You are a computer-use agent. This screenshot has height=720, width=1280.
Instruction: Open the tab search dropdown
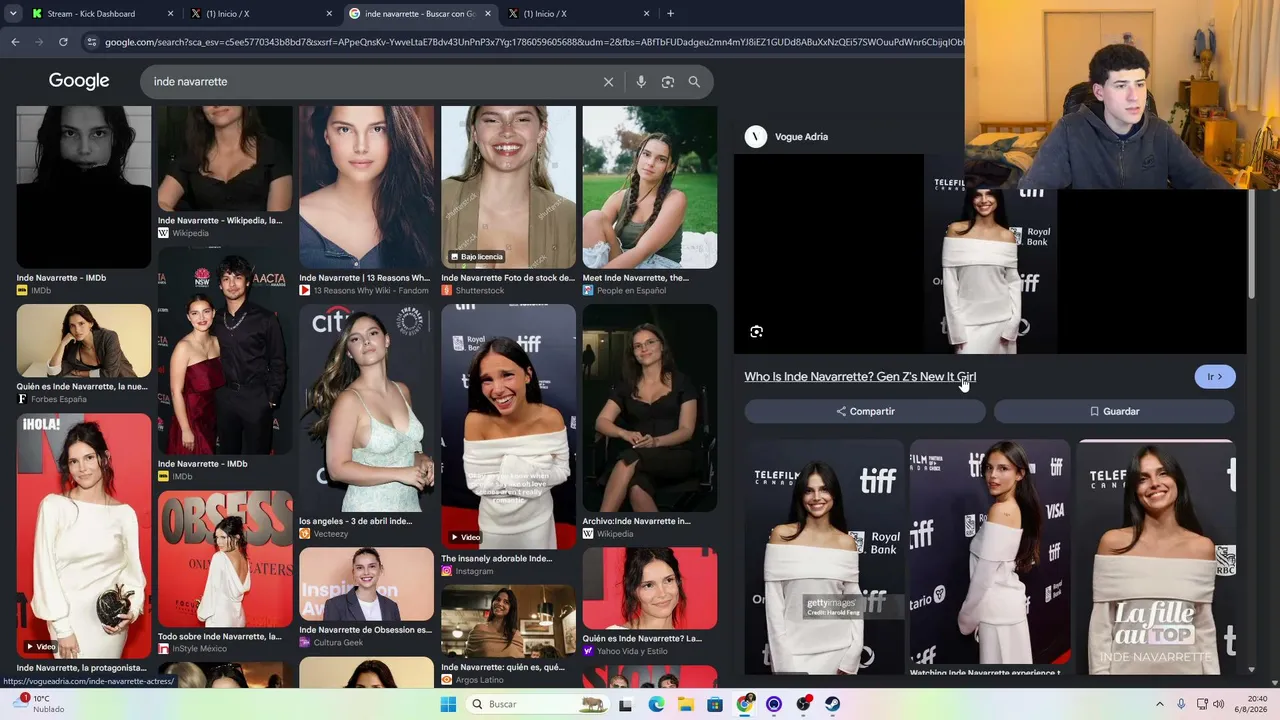click(13, 14)
